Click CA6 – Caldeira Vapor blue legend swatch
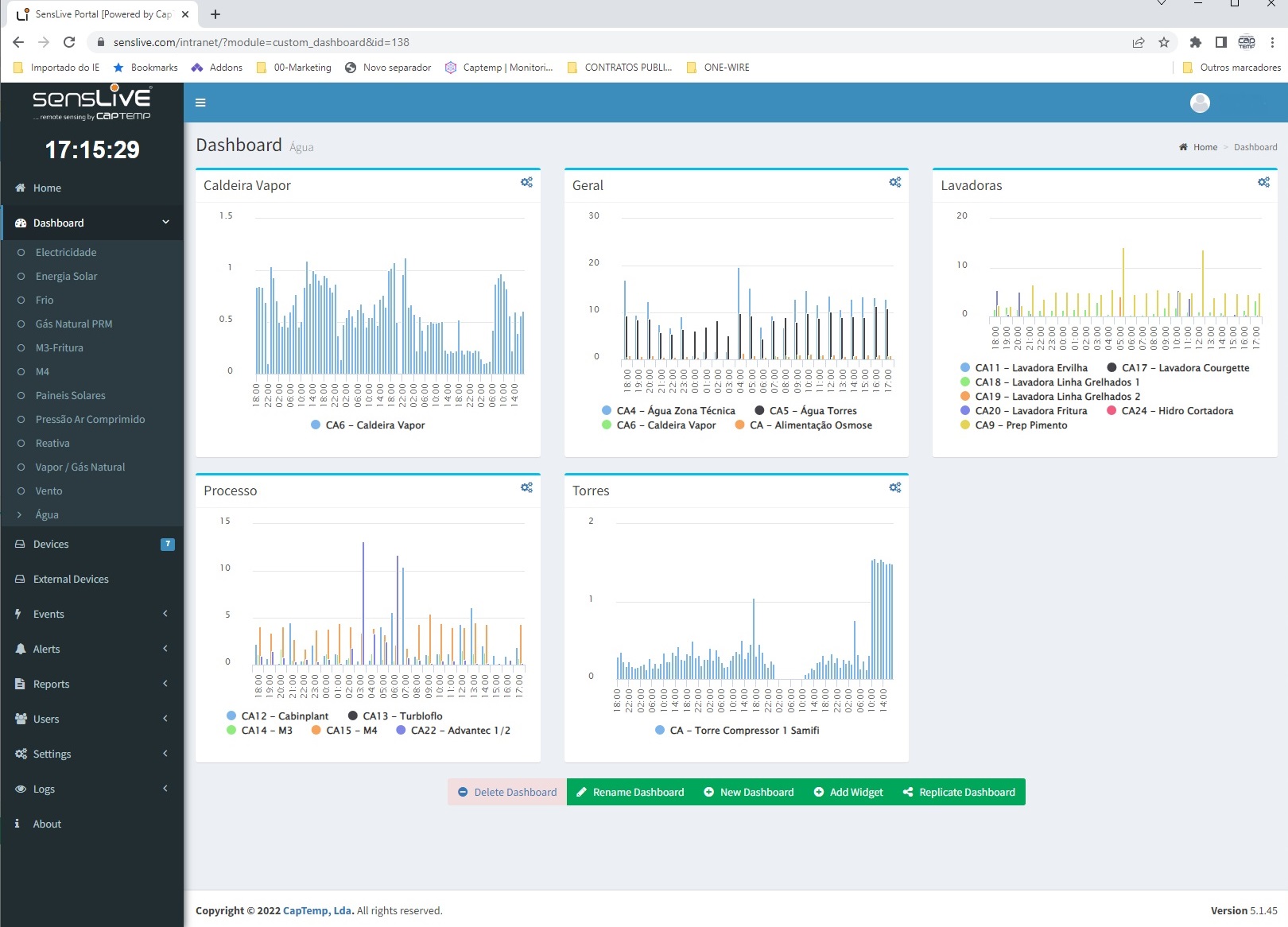1288x927 pixels. point(316,425)
